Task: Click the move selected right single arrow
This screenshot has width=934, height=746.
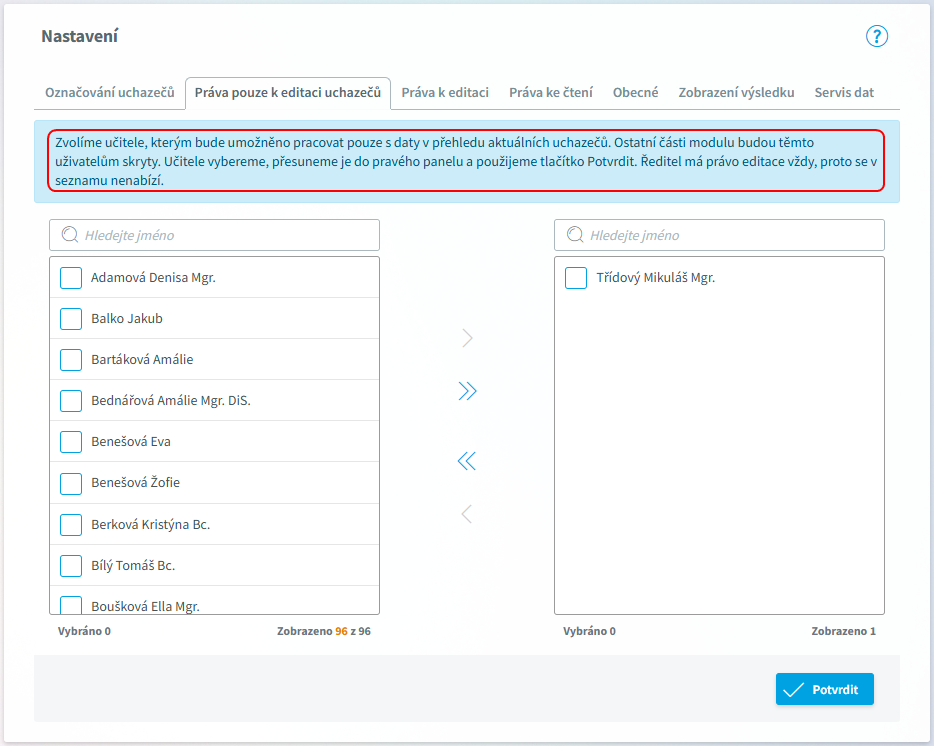Action: (x=467, y=338)
